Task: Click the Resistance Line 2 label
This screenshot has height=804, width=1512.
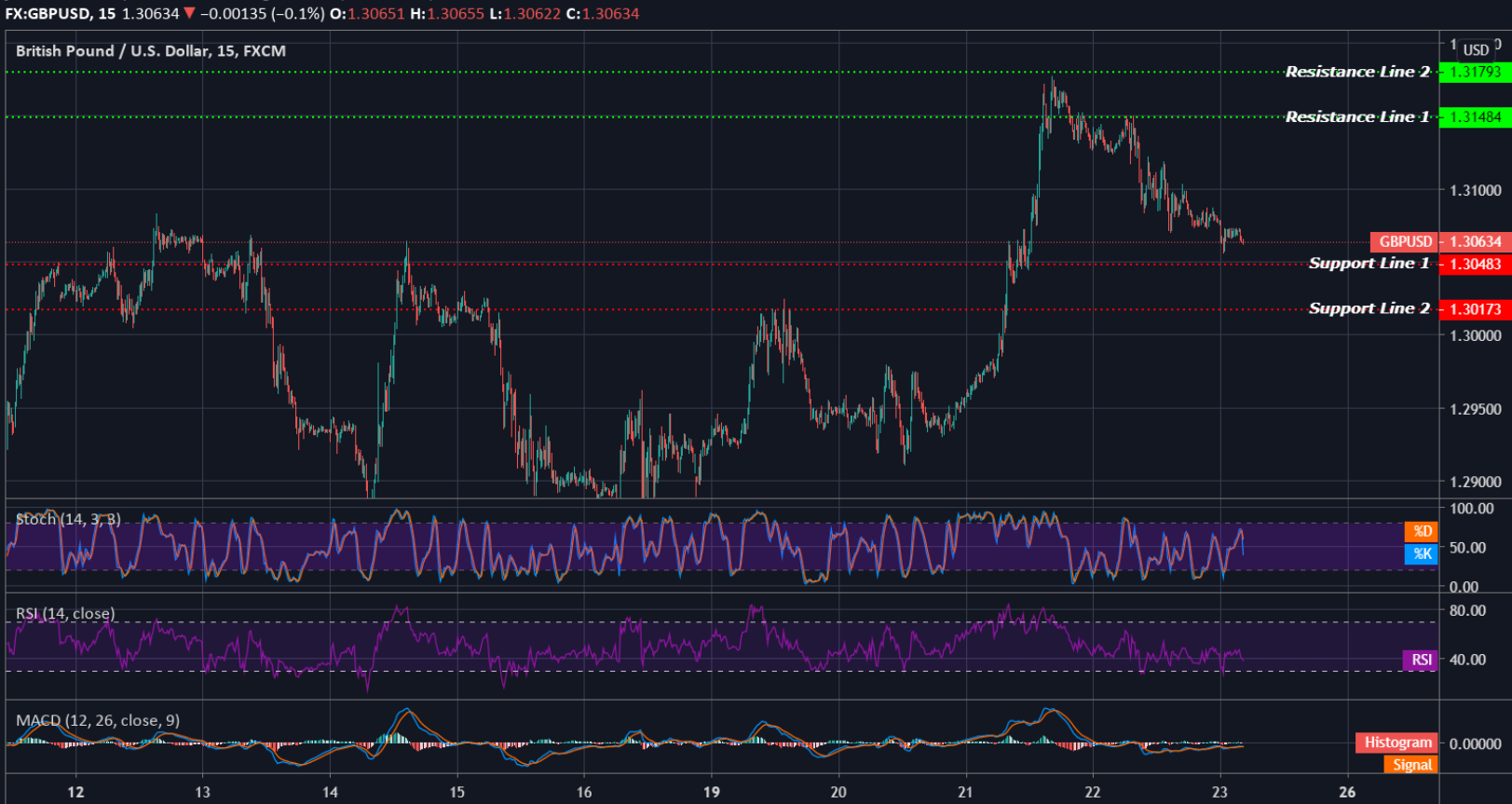Action: pos(1357,72)
